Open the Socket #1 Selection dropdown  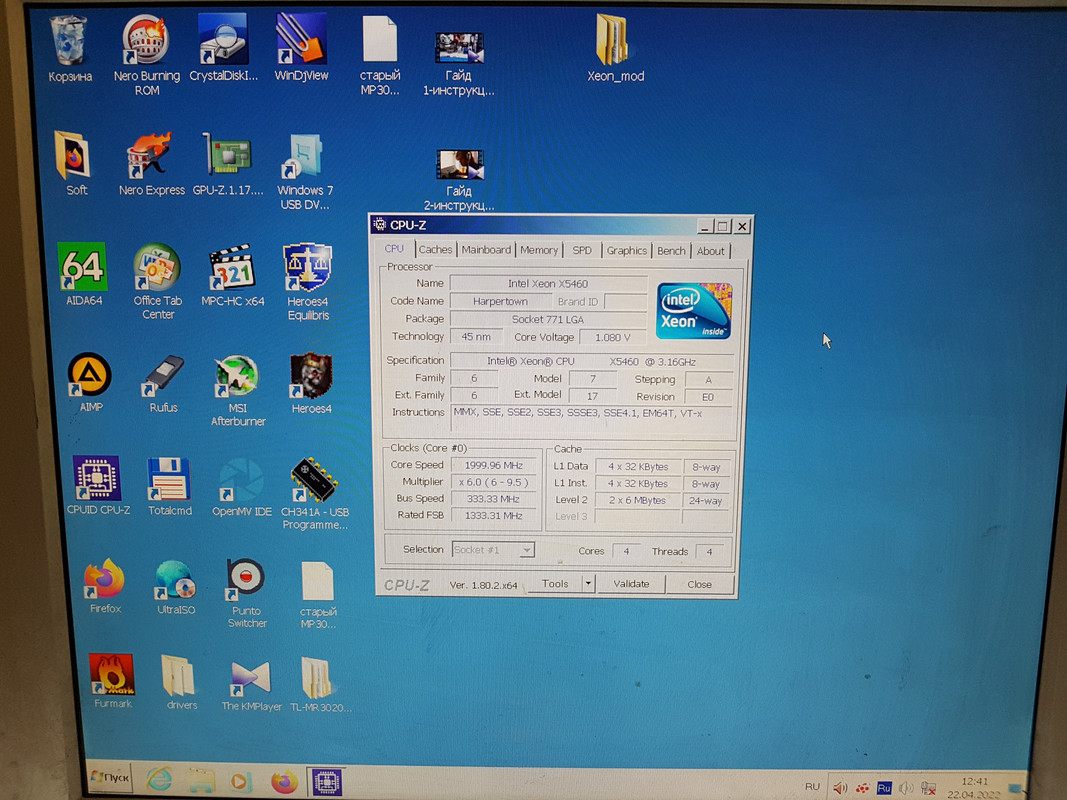pos(493,550)
